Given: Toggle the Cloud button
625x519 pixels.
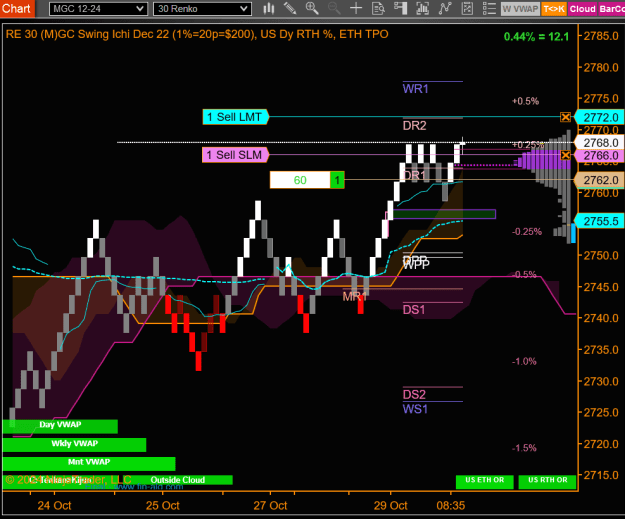Looking at the screenshot, I should coord(582,9).
